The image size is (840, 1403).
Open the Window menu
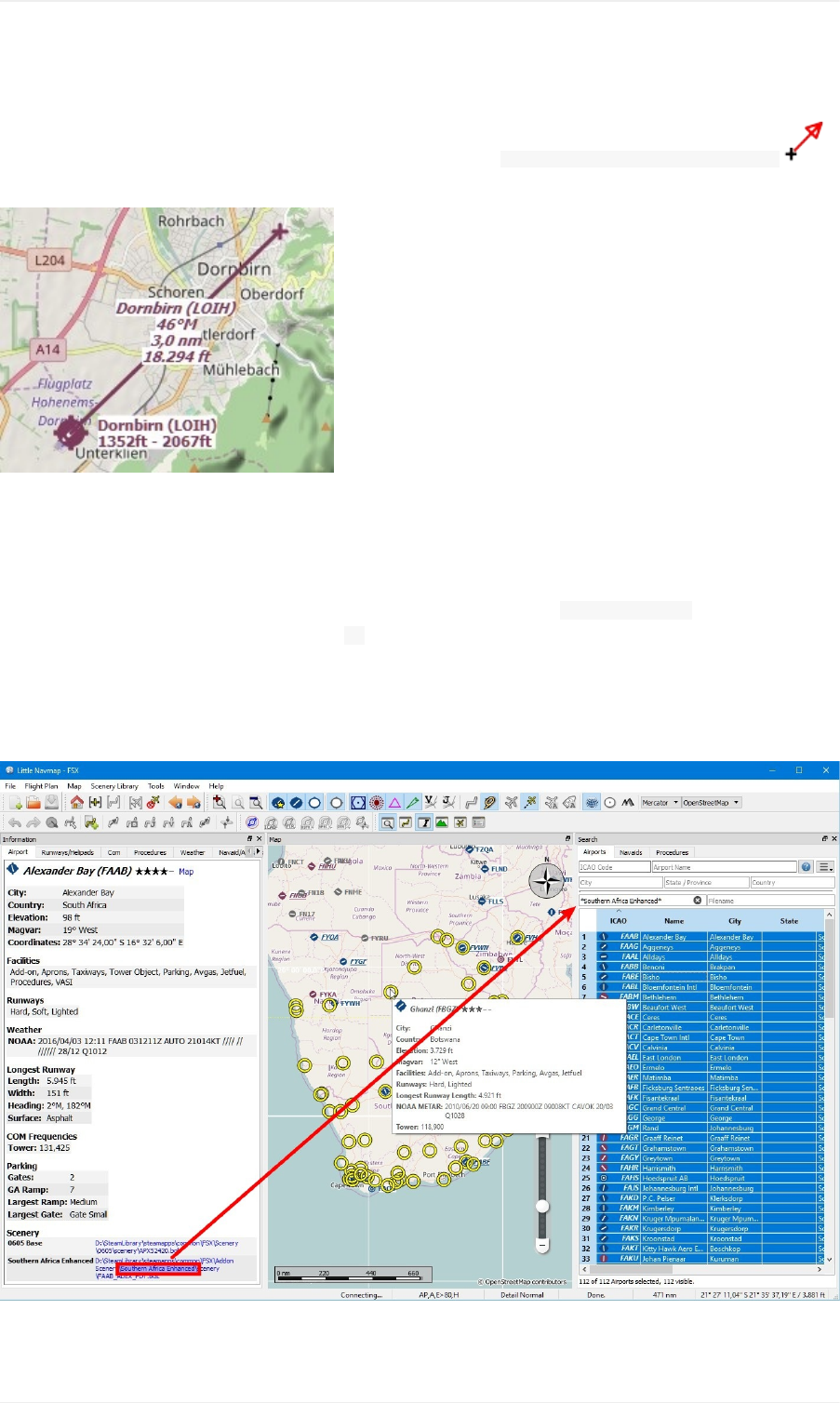tap(186, 786)
